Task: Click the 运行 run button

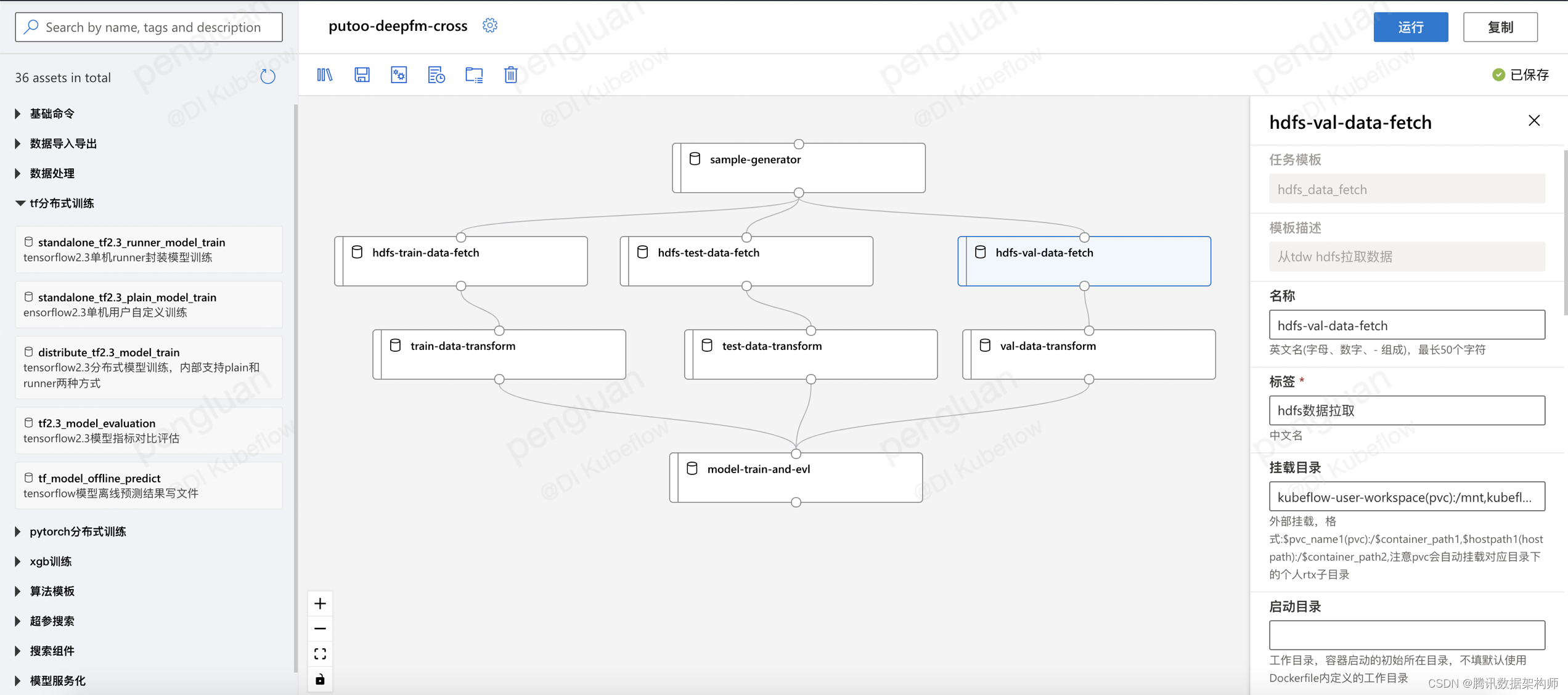Action: coord(1410,27)
